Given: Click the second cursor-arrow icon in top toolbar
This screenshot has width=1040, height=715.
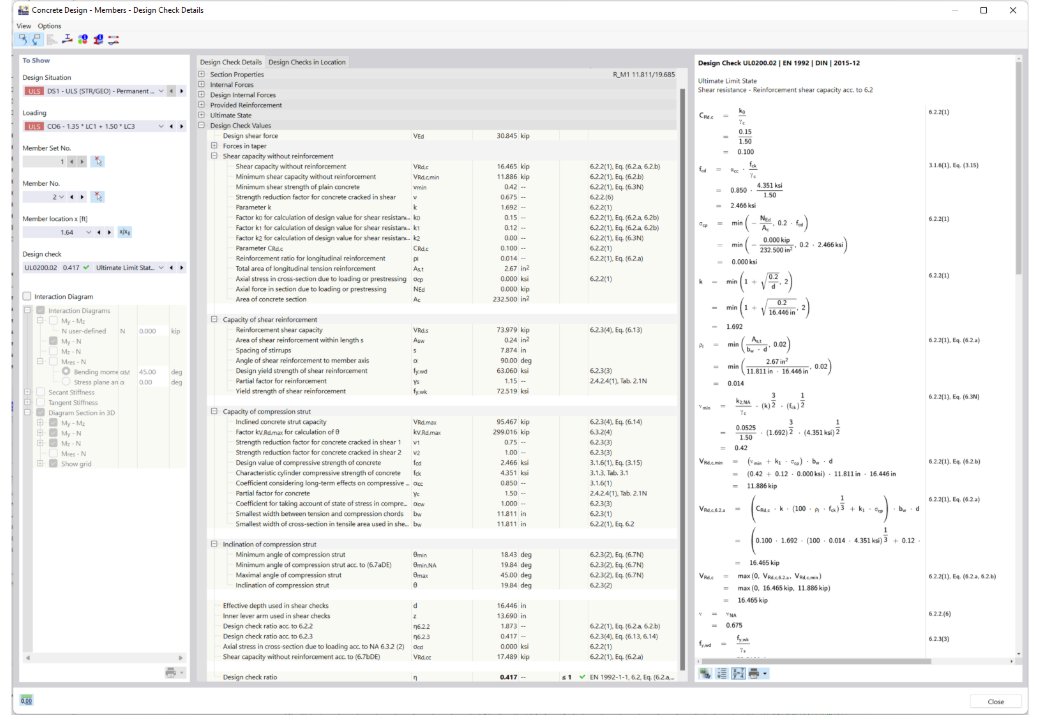Looking at the screenshot, I should pyautogui.click(x=36, y=40).
